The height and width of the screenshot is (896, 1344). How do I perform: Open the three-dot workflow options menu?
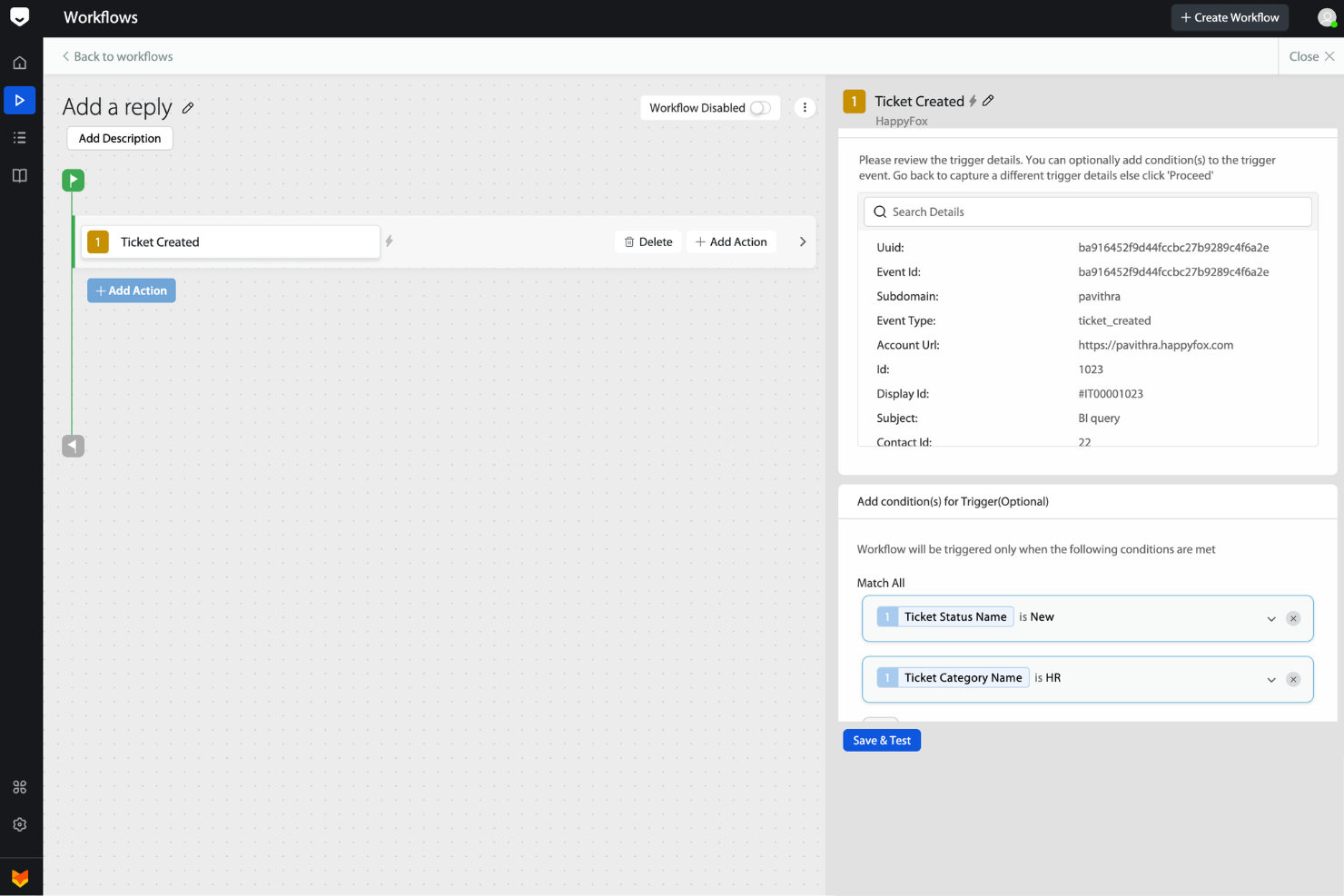coord(805,107)
